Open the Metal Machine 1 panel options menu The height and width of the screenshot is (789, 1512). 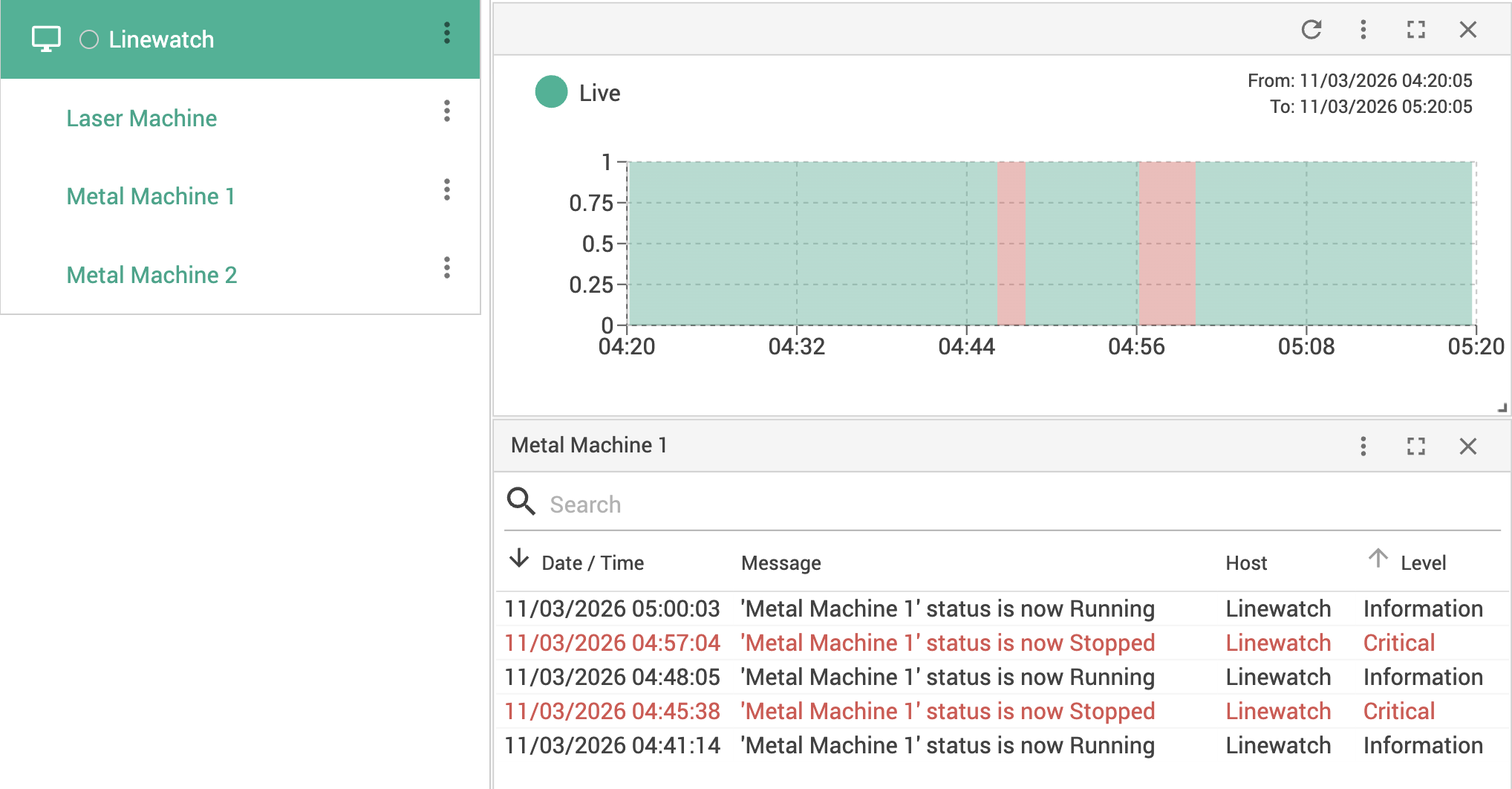1363,447
